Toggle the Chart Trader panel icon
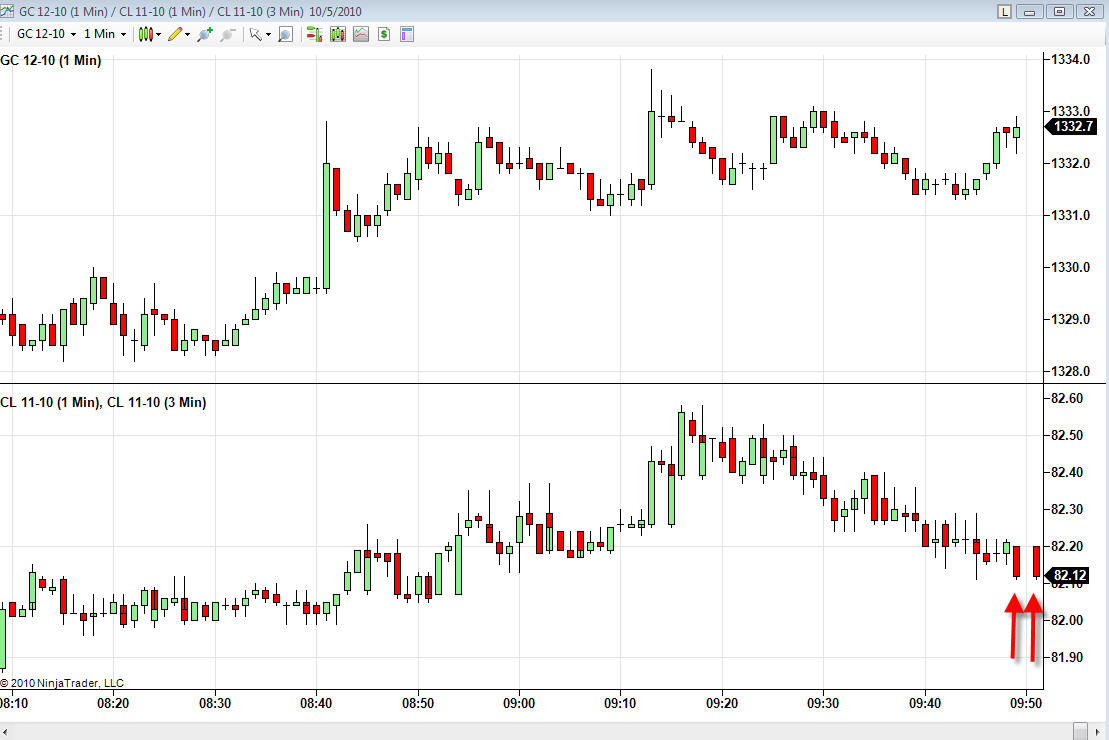The width and height of the screenshot is (1109, 740). tap(314, 34)
